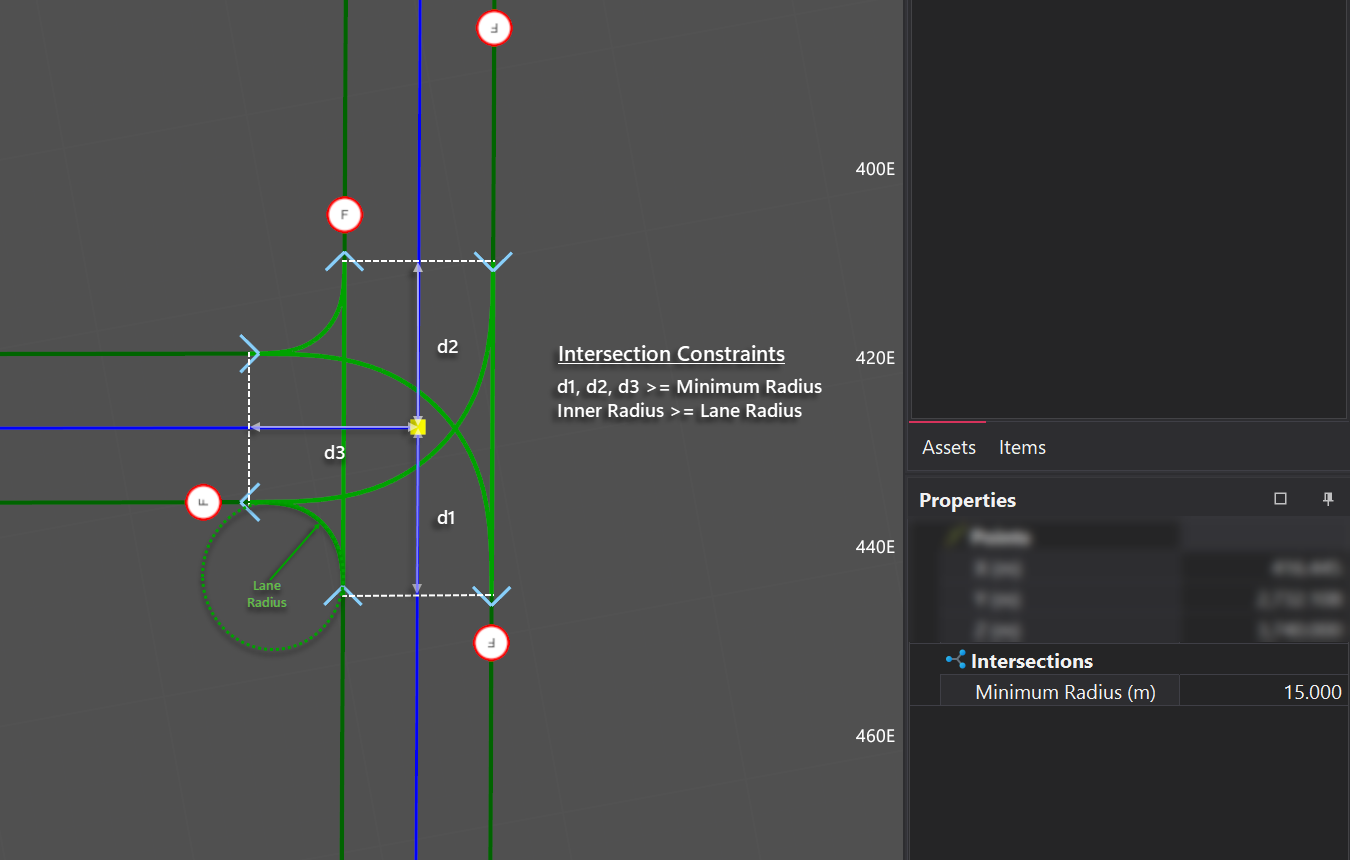Select the F marker at top of right lane
This screenshot has width=1350, height=860.
click(x=493, y=28)
